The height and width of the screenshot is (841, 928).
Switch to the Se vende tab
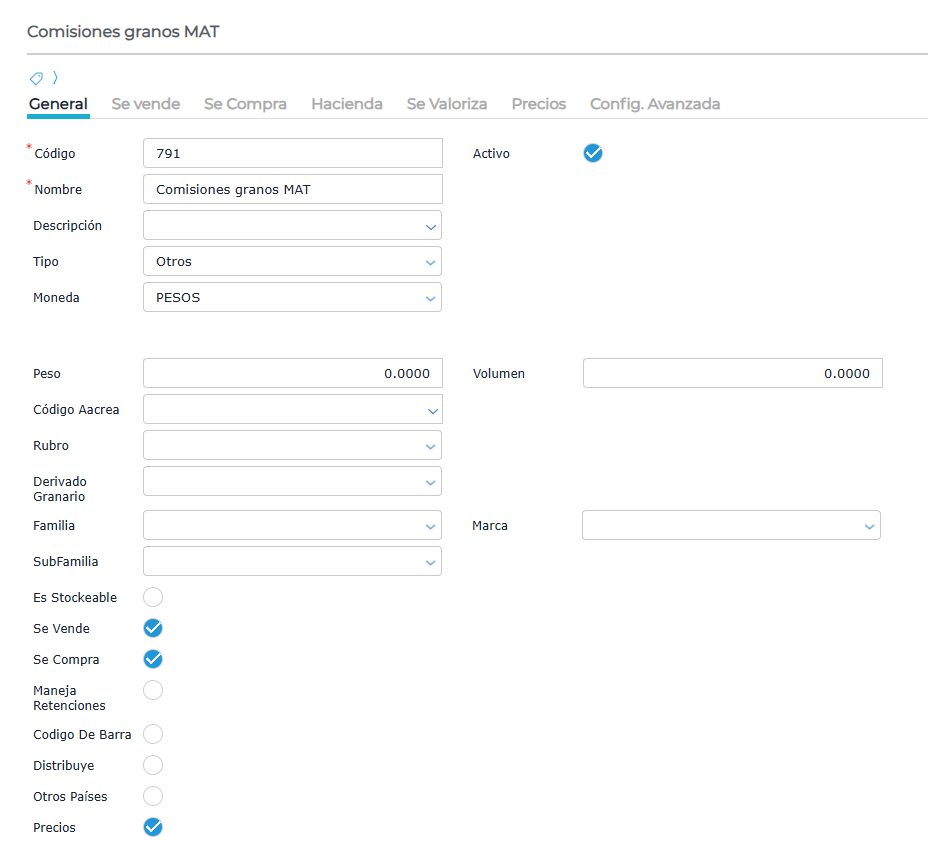click(146, 104)
